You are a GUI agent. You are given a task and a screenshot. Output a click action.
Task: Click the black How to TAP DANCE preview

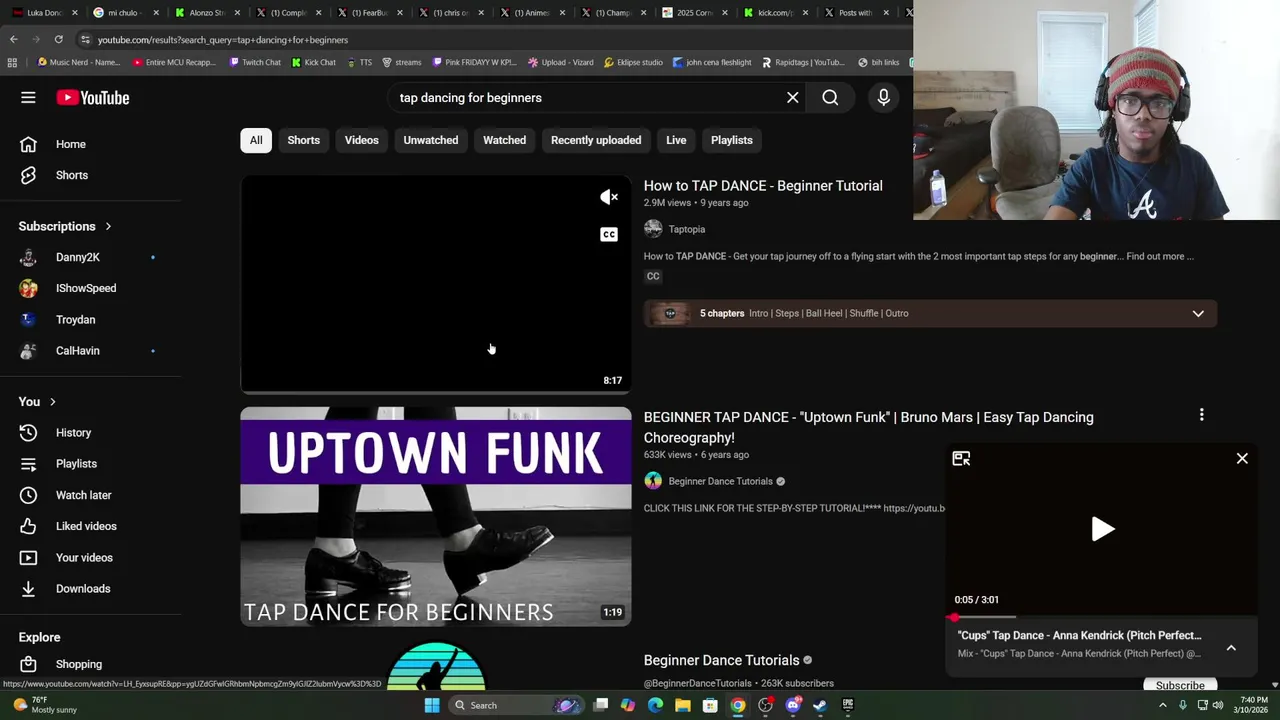point(436,284)
